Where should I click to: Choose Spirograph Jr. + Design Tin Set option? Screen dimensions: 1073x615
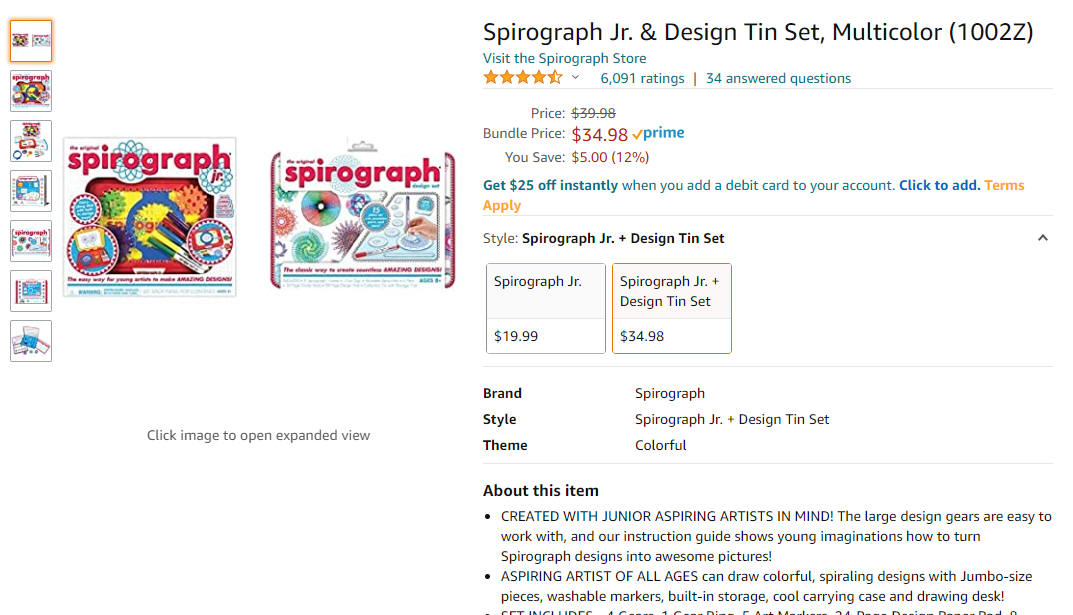tap(671, 309)
